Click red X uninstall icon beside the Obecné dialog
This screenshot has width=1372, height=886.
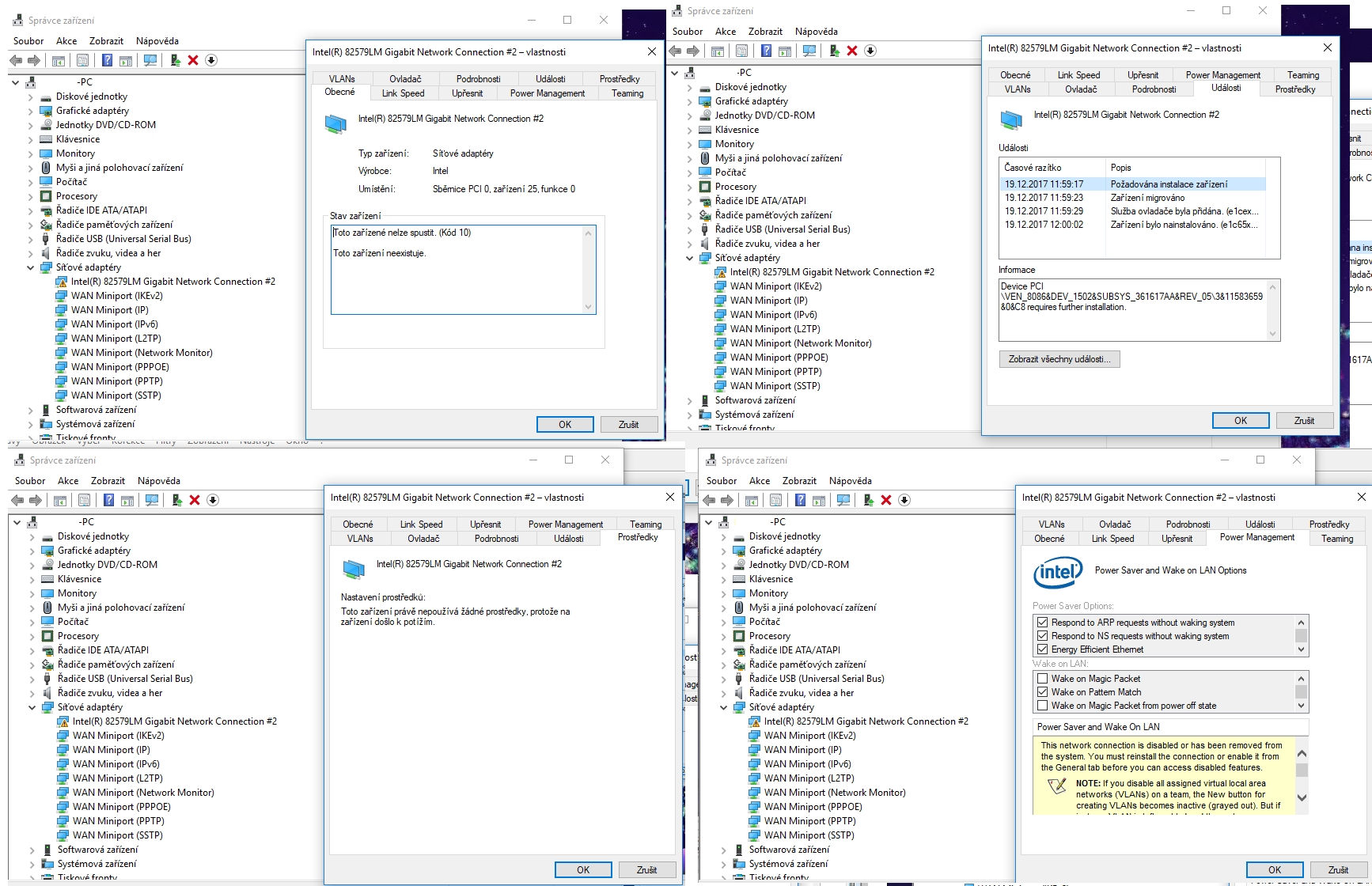(193, 60)
